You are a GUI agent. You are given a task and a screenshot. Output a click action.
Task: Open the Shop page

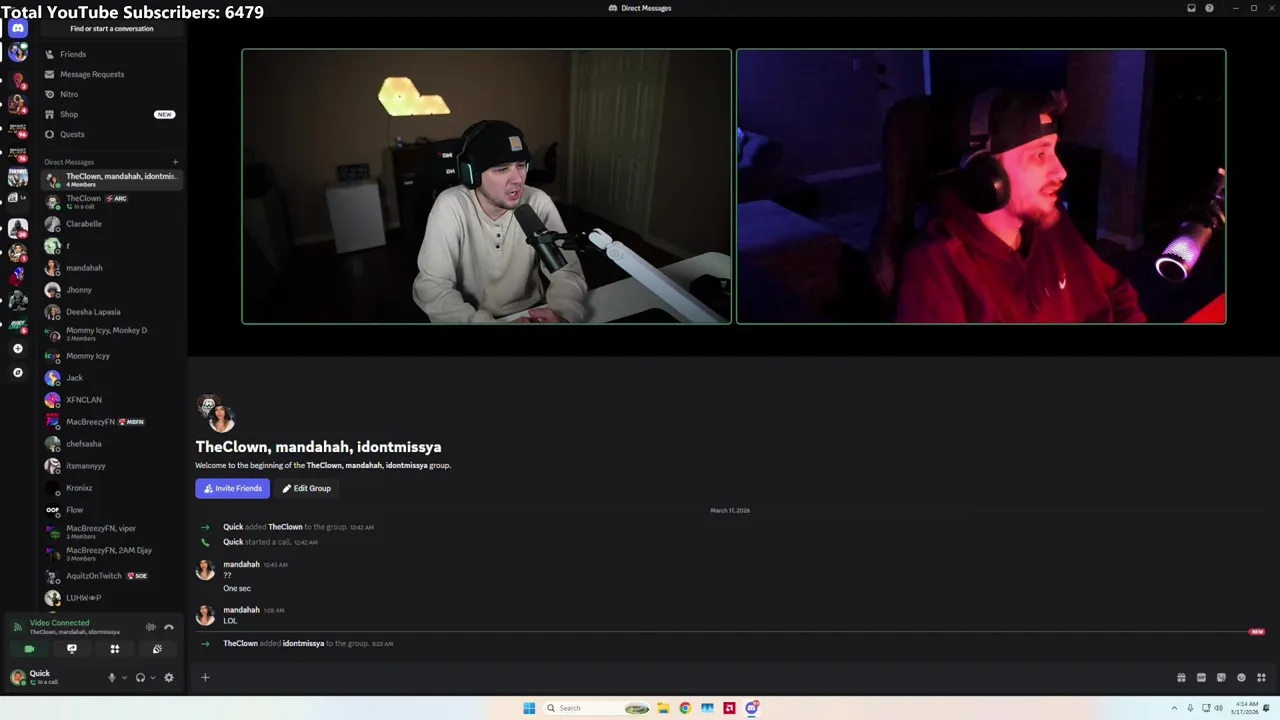[110, 114]
